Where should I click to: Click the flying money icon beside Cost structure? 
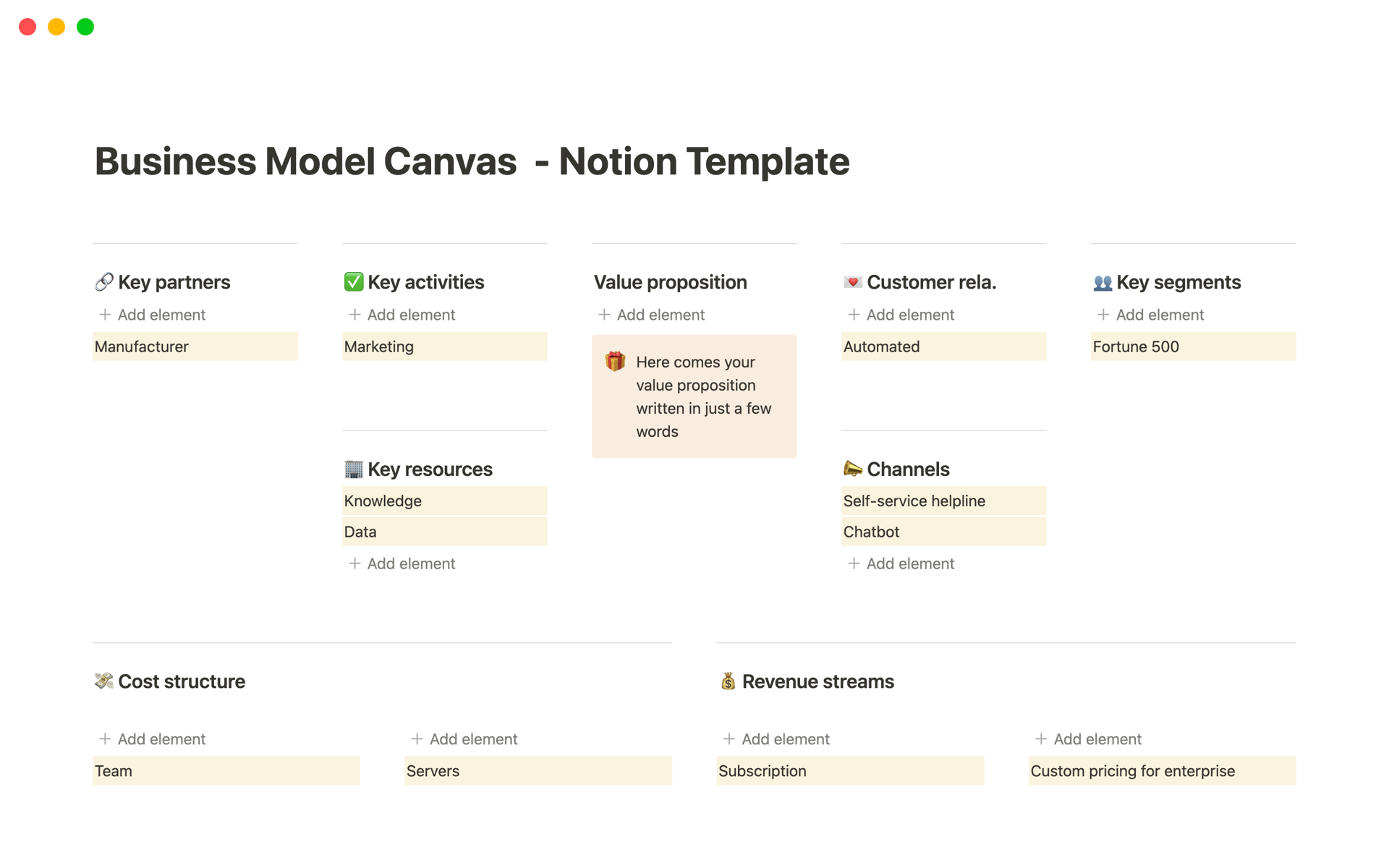103,681
